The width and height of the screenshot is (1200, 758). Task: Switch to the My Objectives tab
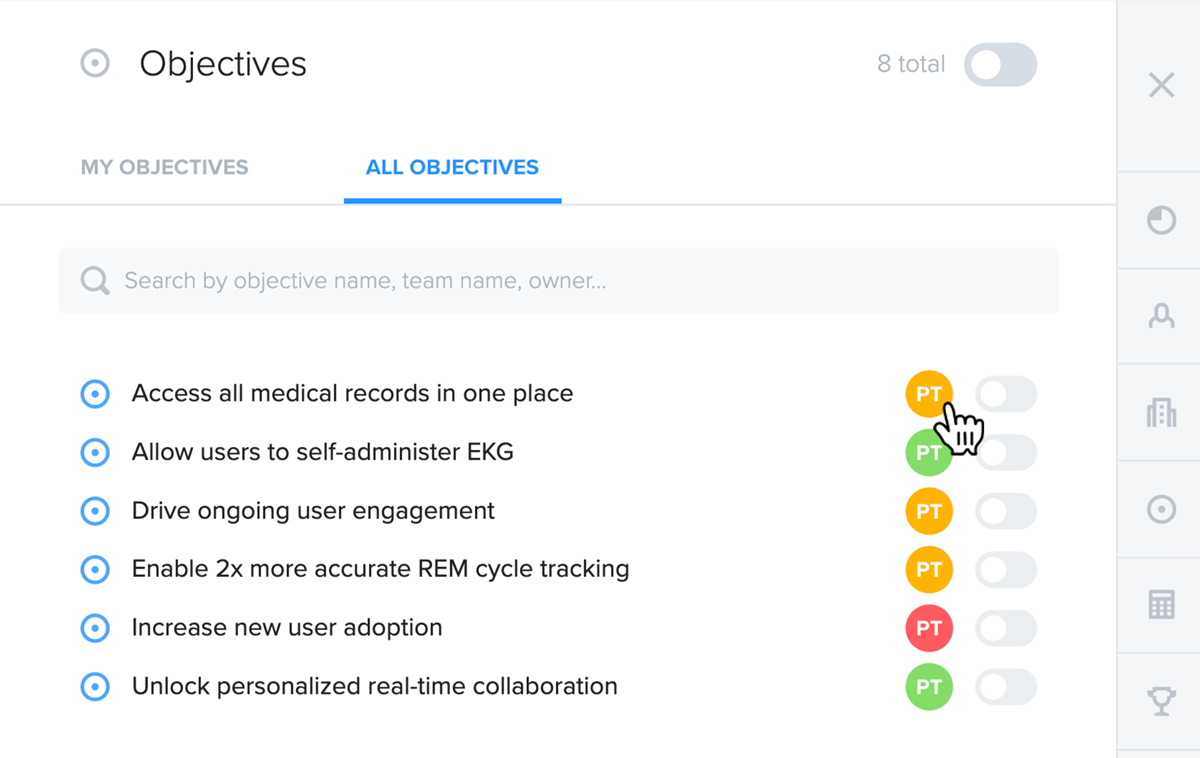point(164,167)
